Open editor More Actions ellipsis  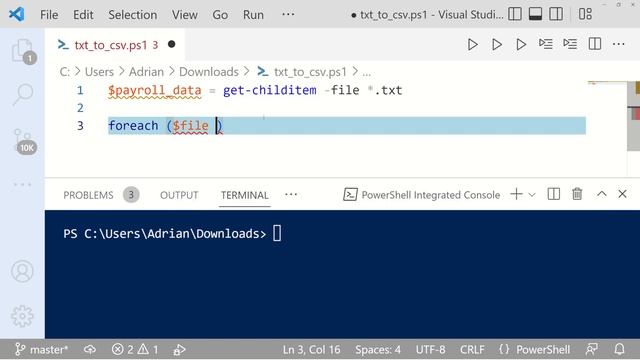click(619, 44)
